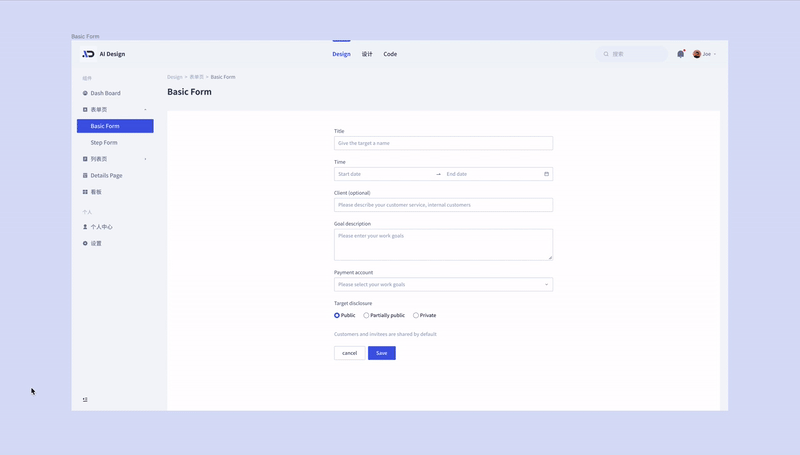Click the Save button
The image size is (800, 455).
coord(382,353)
